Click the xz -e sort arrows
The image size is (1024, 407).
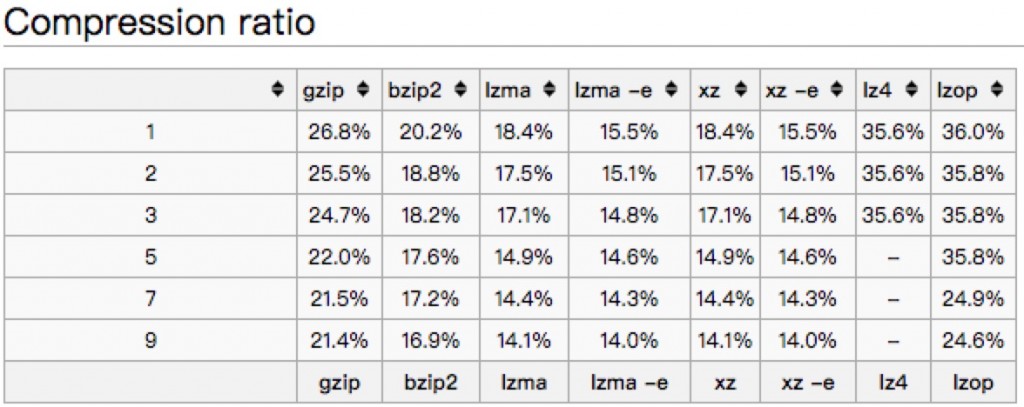838,90
